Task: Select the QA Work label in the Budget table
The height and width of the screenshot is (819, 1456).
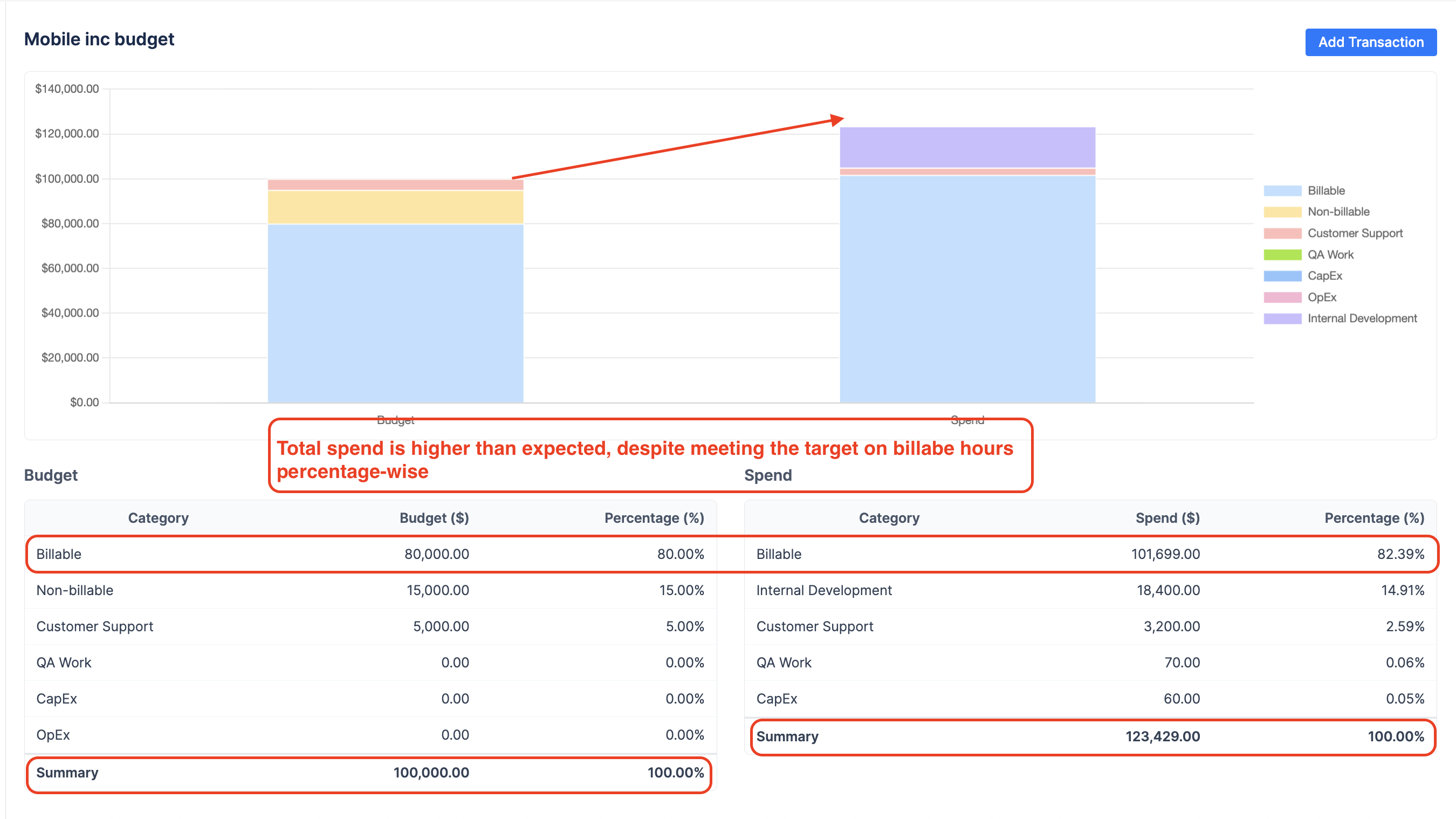Action: 64,663
